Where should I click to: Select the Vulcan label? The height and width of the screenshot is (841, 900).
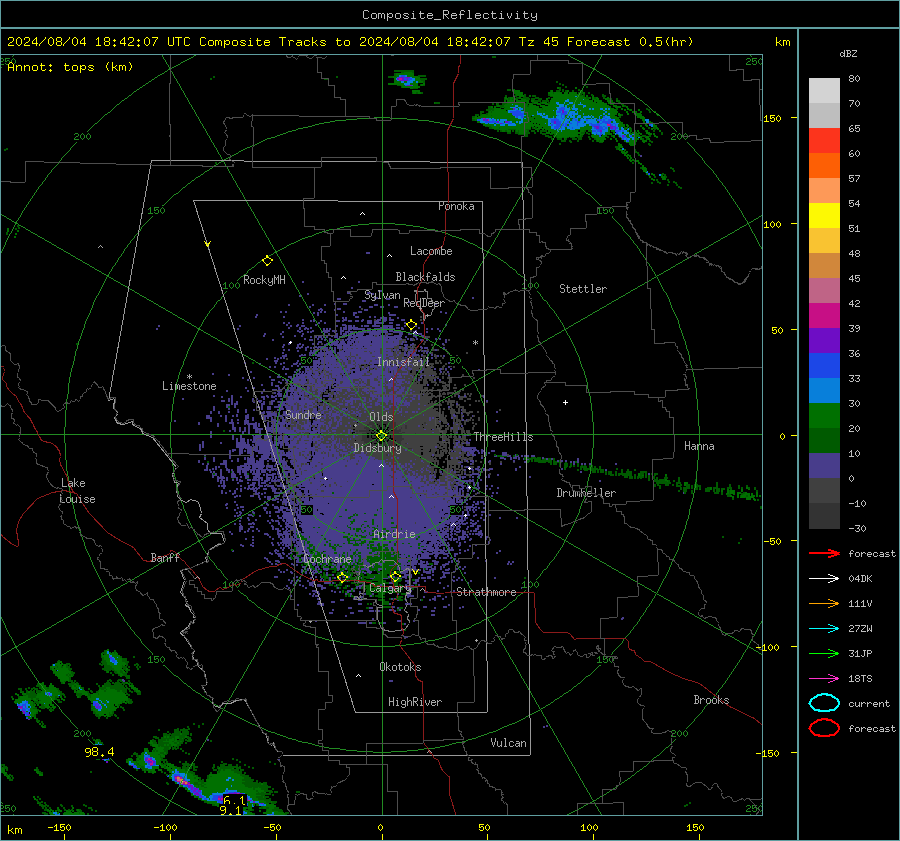coord(508,743)
